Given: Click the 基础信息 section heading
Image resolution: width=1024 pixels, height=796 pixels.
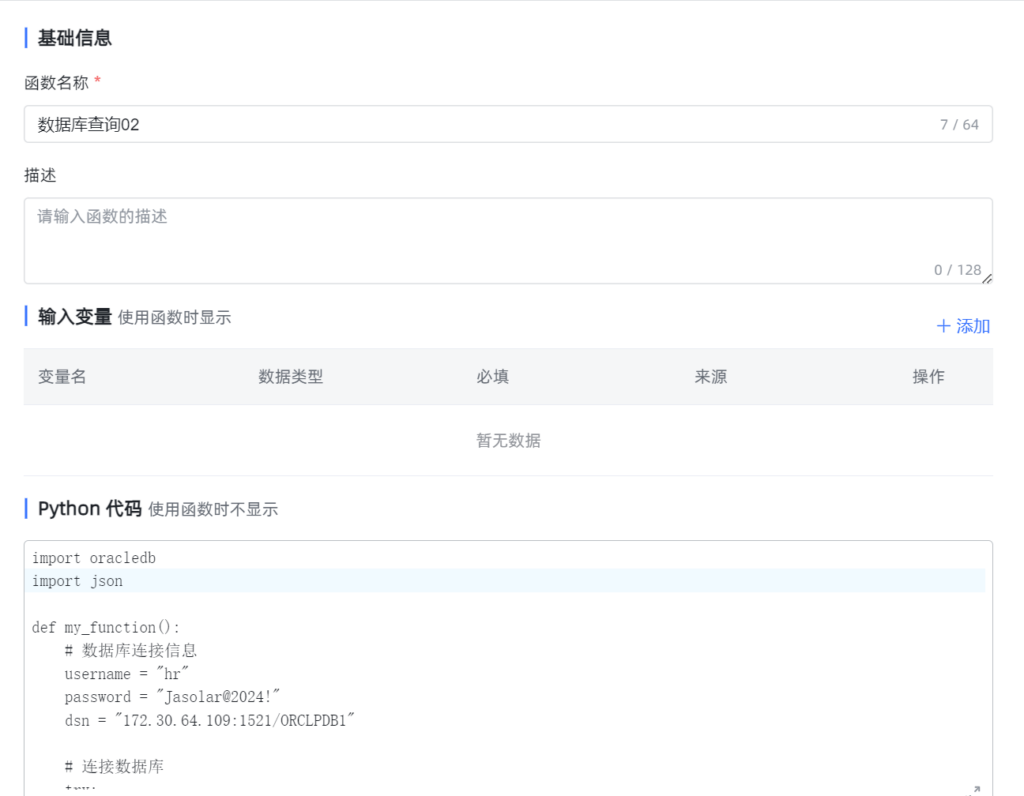Looking at the screenshot, I should pyautogui.click(x=74, y=38).
